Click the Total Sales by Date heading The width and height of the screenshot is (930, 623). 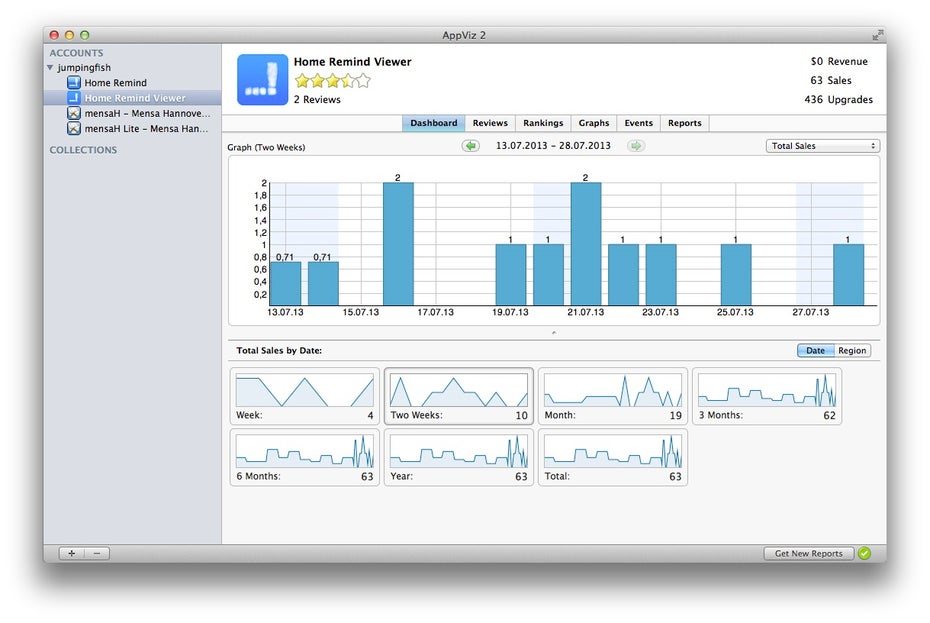coord(279,350)
